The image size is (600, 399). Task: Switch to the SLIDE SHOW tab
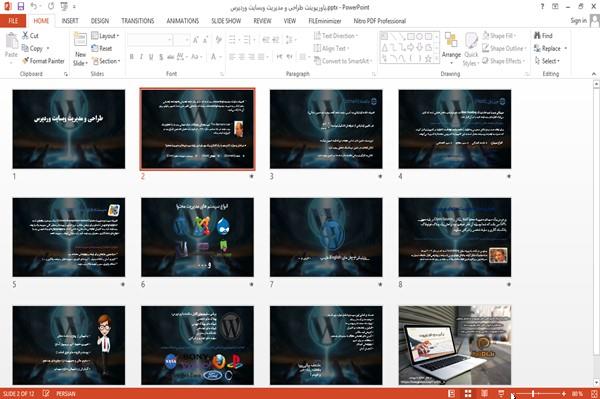click(x=226, y=21)
